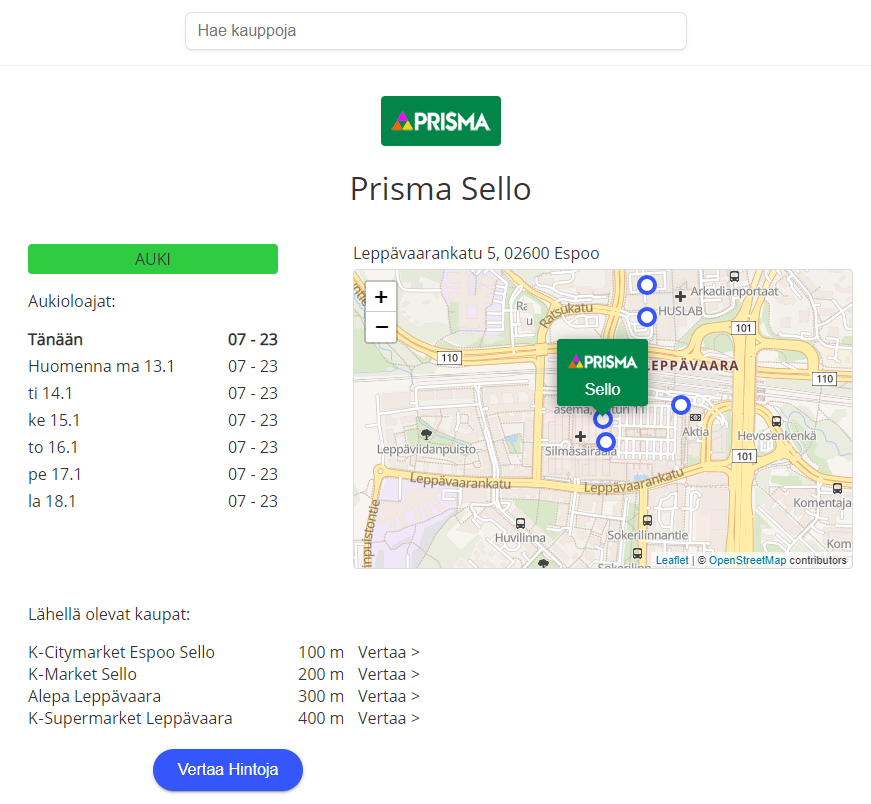
Task: Select the Alepa Leppävaara store name
Action: 94,696
